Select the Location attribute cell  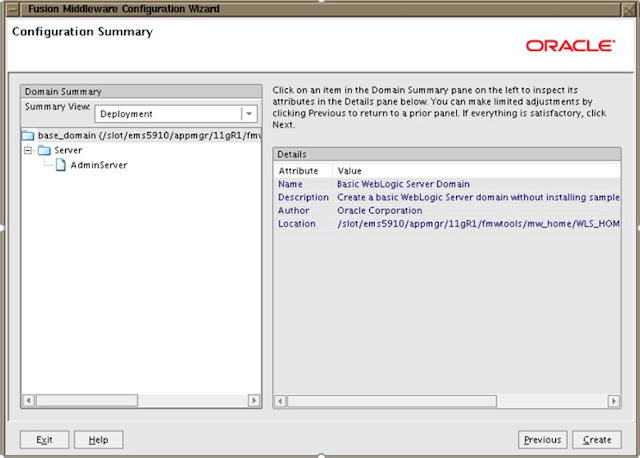tap(297, 224)
